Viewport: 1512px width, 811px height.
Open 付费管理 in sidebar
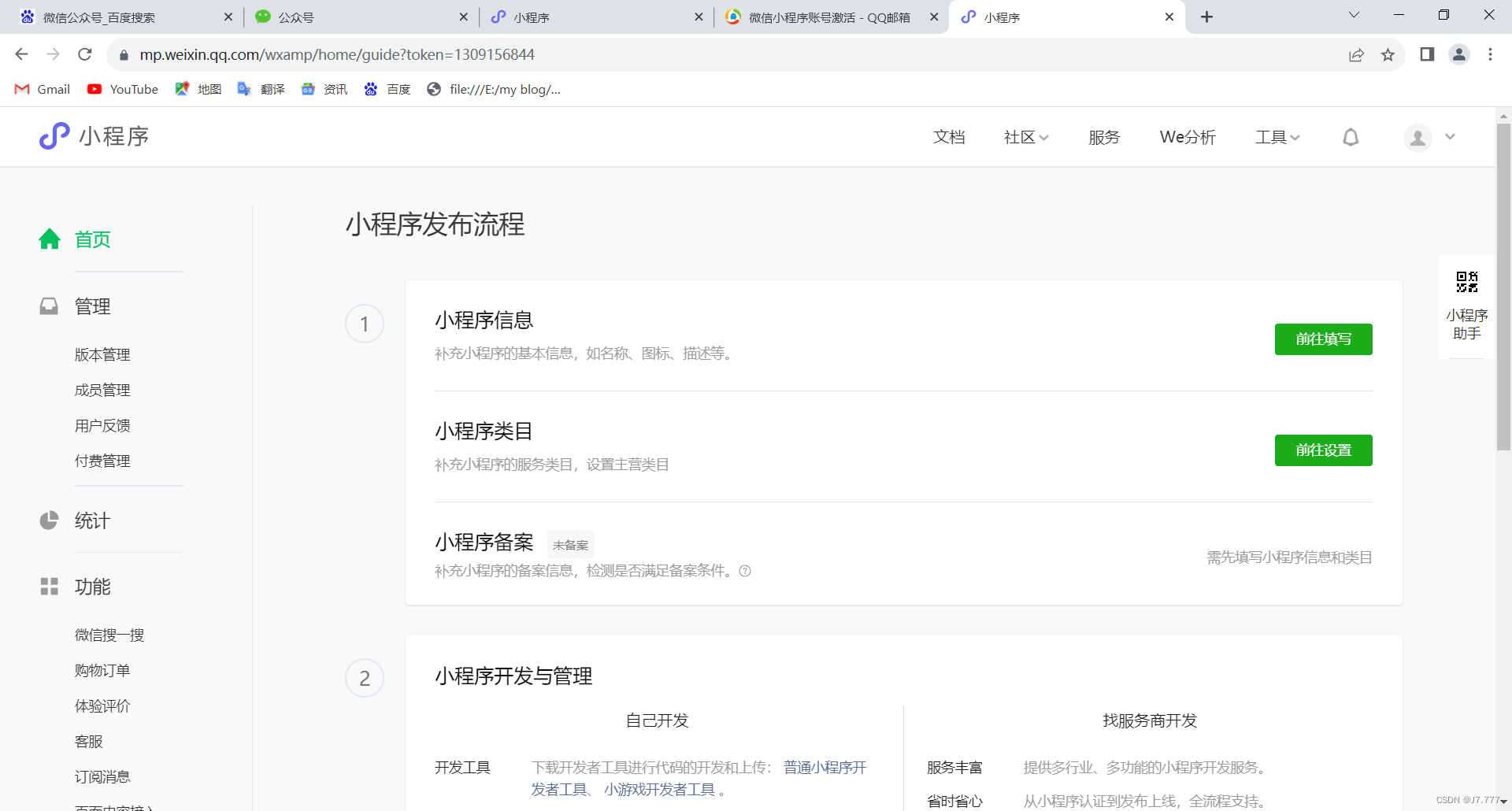[102, 461]
